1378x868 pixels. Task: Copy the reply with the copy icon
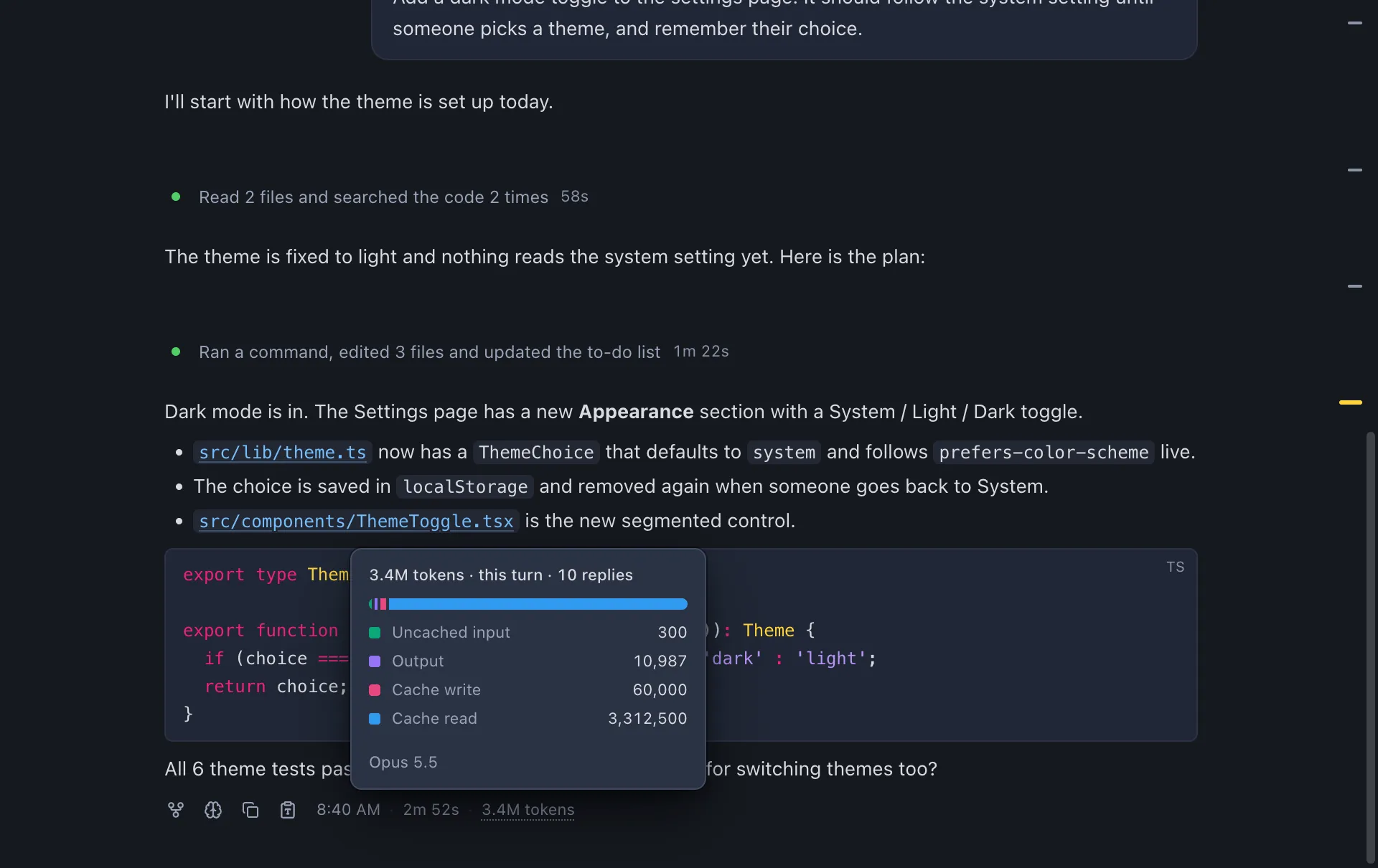point(250,810)
